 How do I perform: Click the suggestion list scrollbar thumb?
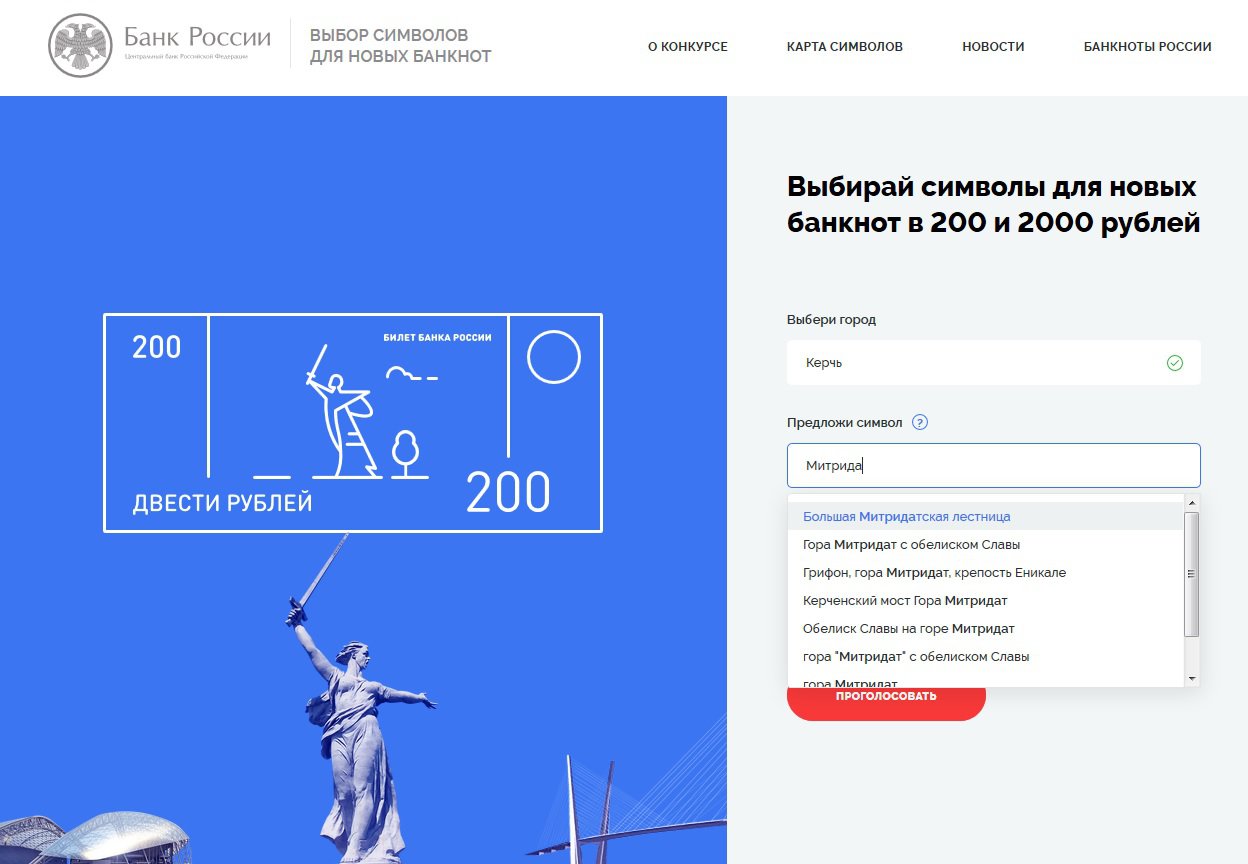tap(1191, 574)
